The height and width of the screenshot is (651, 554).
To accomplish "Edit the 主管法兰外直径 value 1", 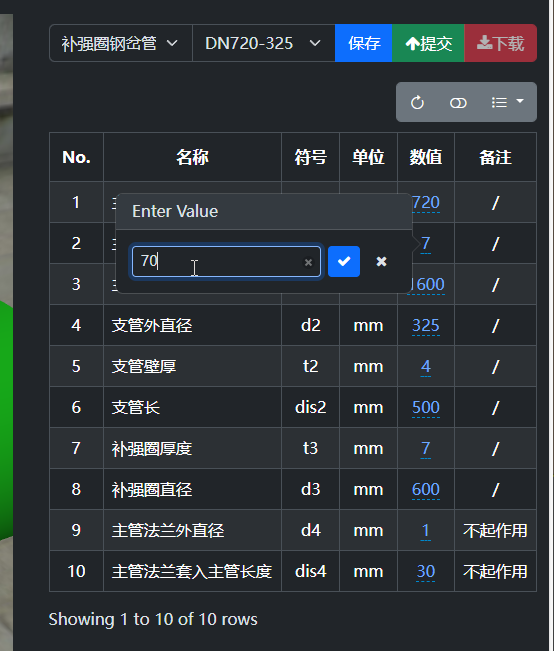I will click(426, 531).
